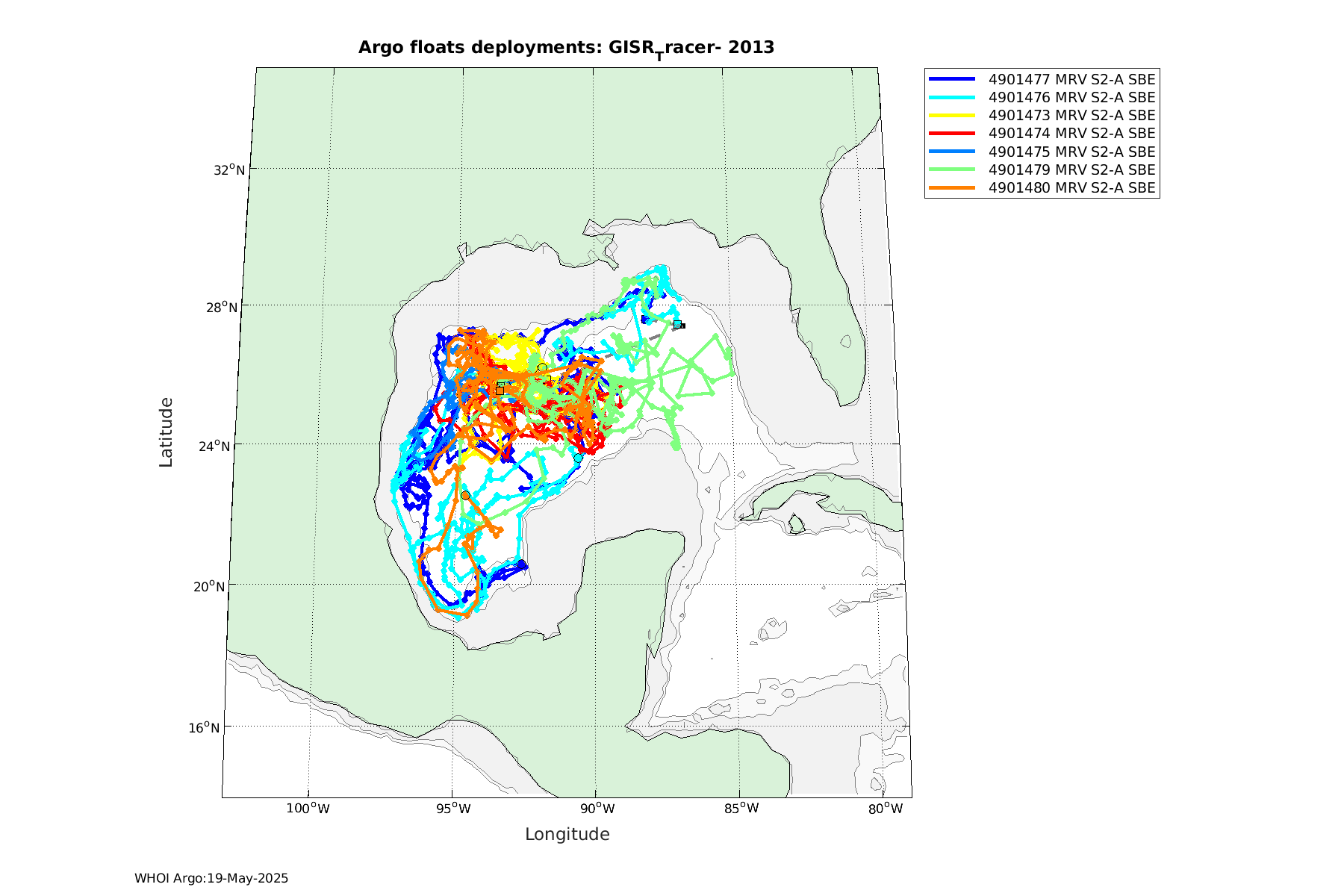Click the 85°W longitude tick label
Screen dimensions: 1344x896
pos(741,809)
